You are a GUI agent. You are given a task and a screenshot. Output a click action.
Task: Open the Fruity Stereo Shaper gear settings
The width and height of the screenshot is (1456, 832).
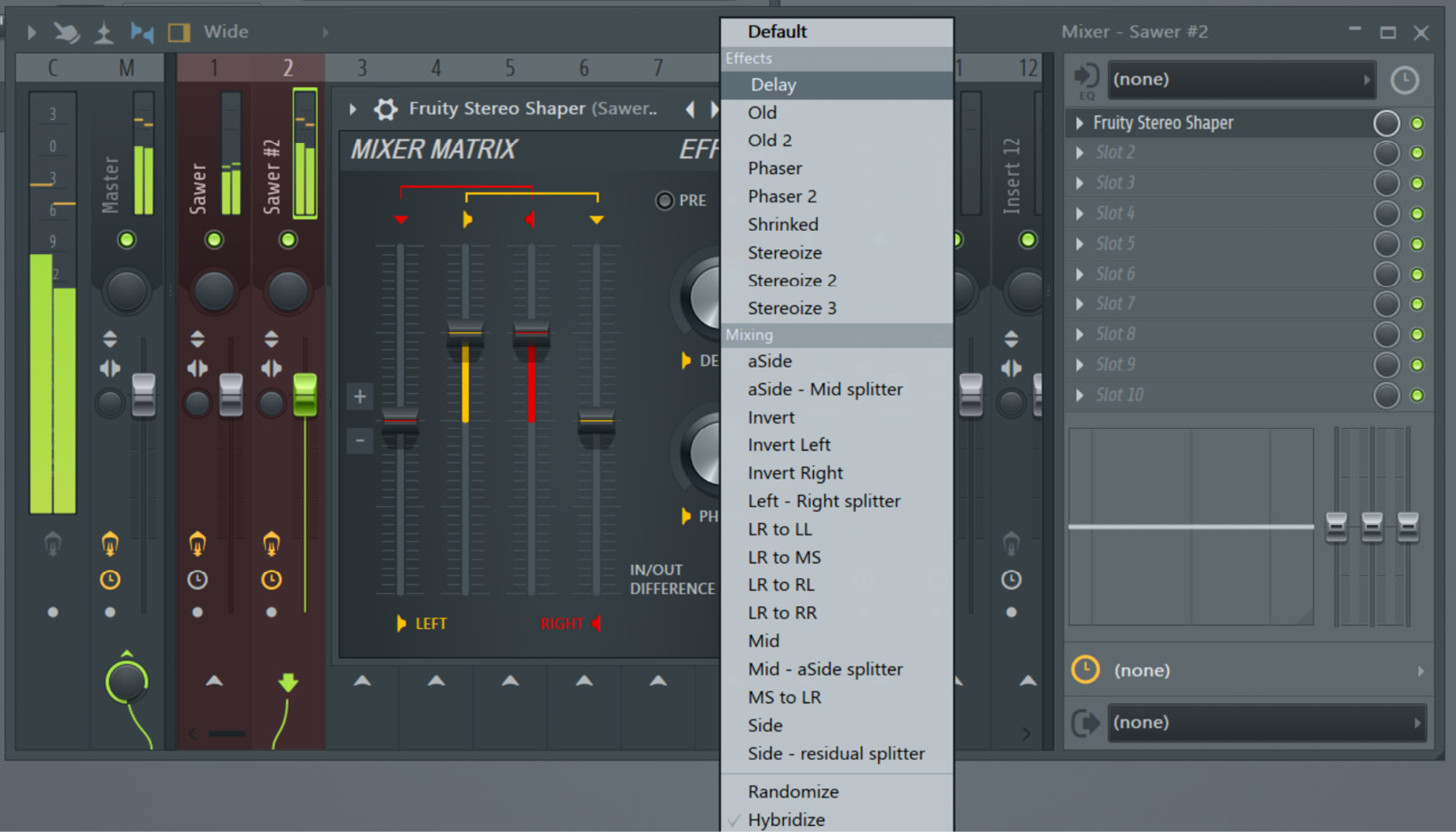coord(385,109)
